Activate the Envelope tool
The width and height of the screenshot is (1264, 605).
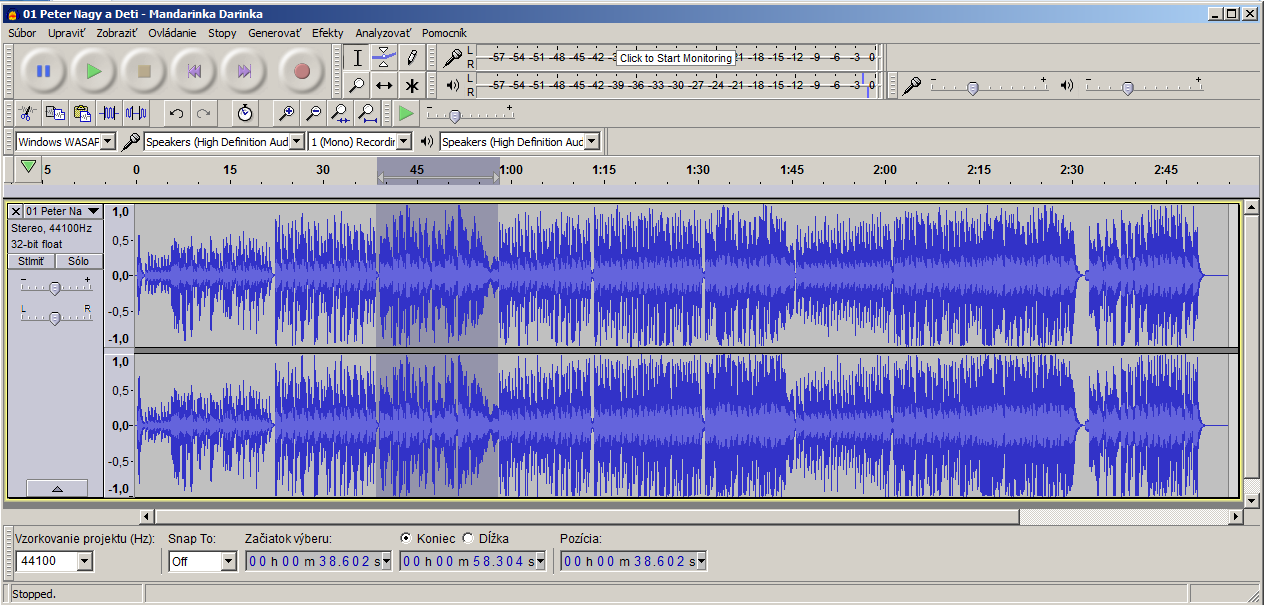tap(384, 58)
